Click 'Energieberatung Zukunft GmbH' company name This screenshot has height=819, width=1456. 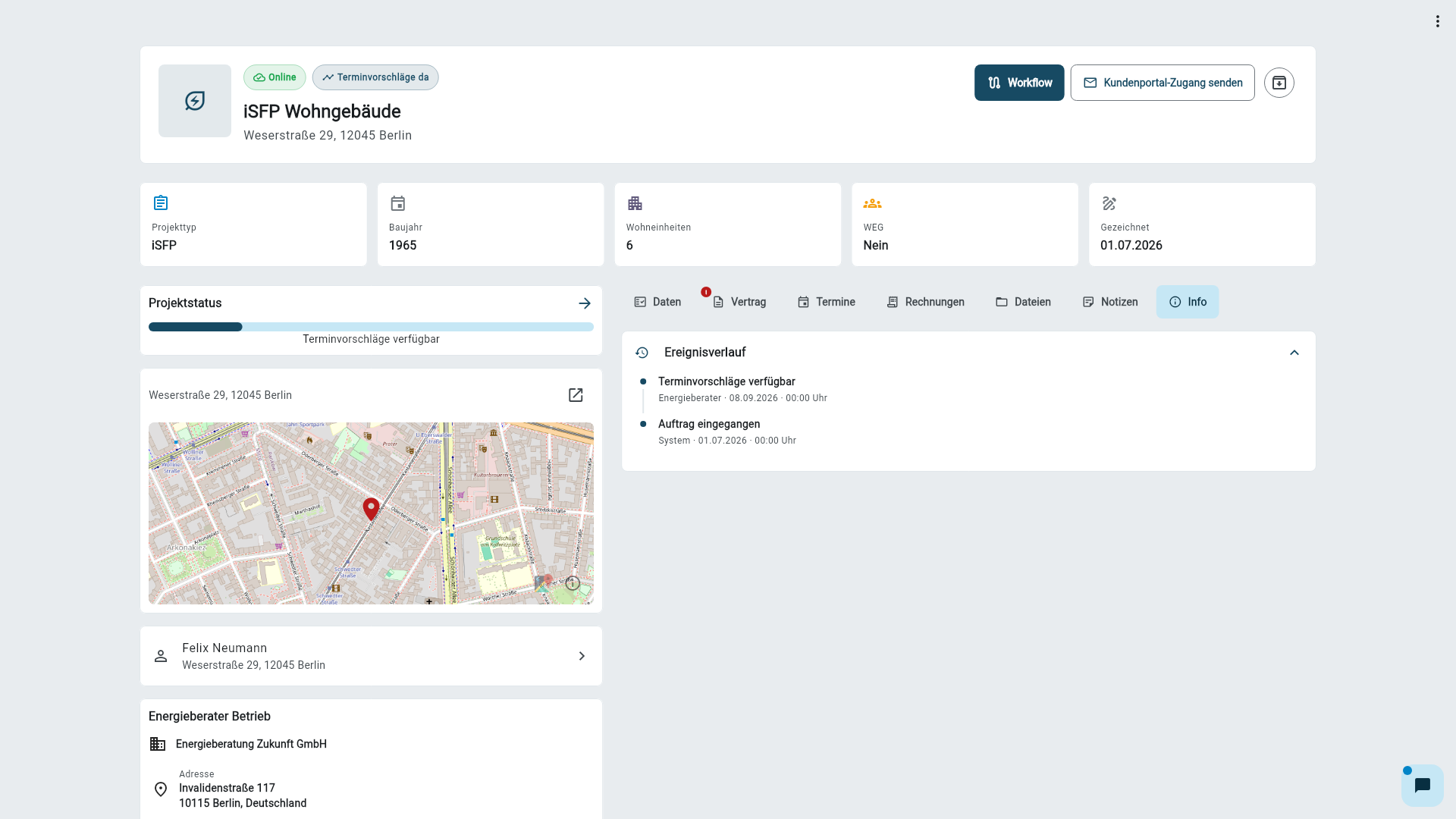251,744
